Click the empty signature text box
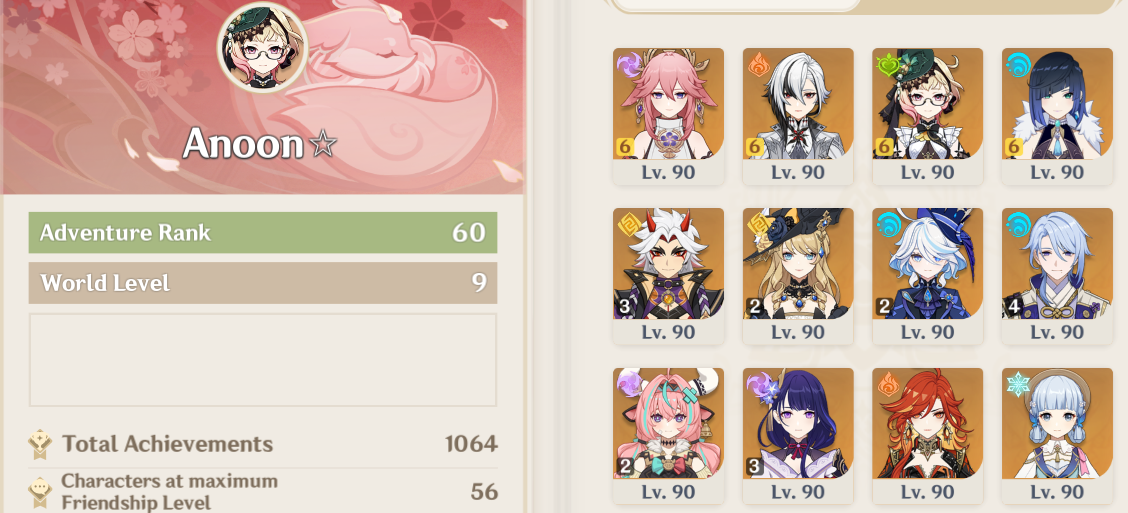The height and width of the screenshot is (513, 1128). coord(263,360)
